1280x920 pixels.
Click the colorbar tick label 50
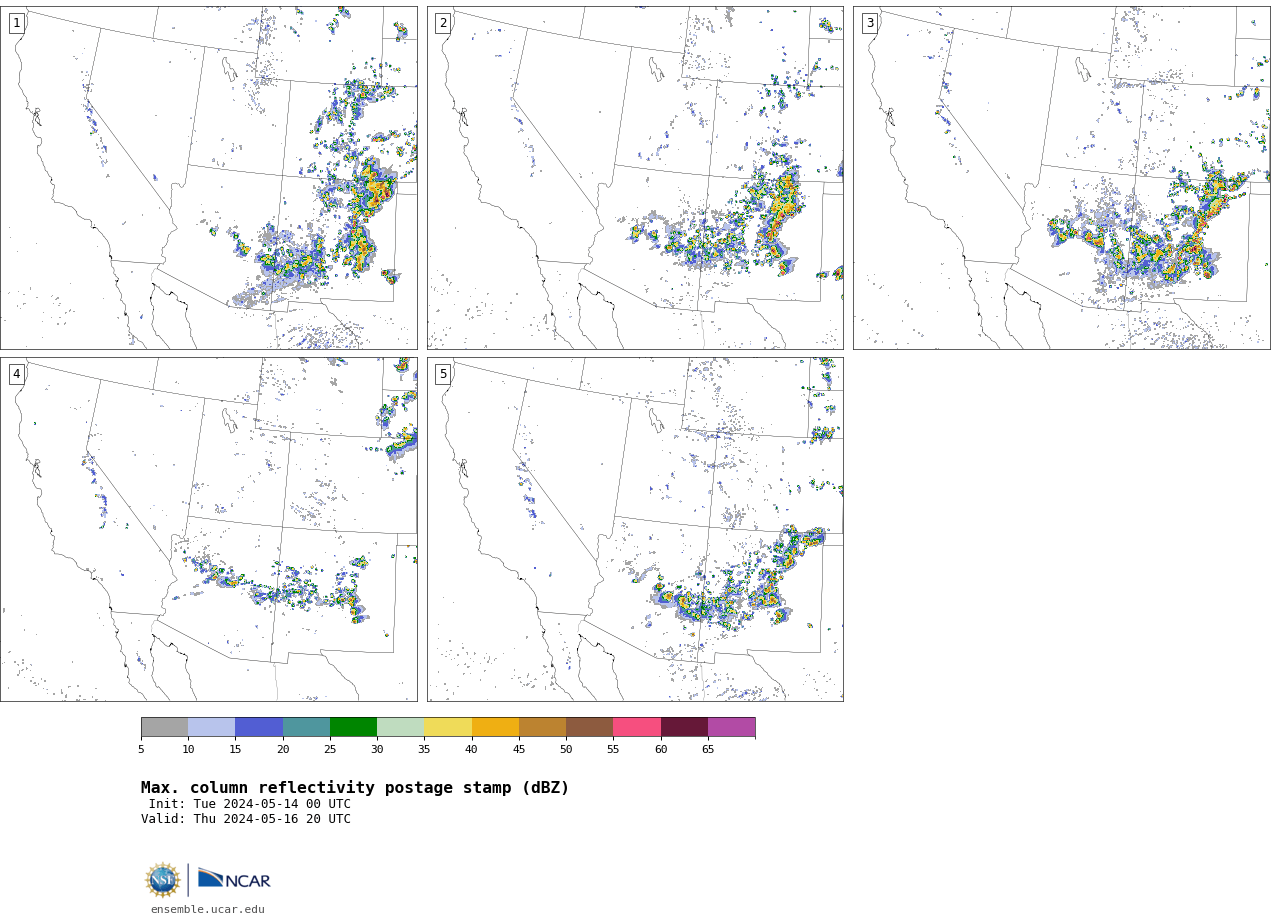click(566, 750)
